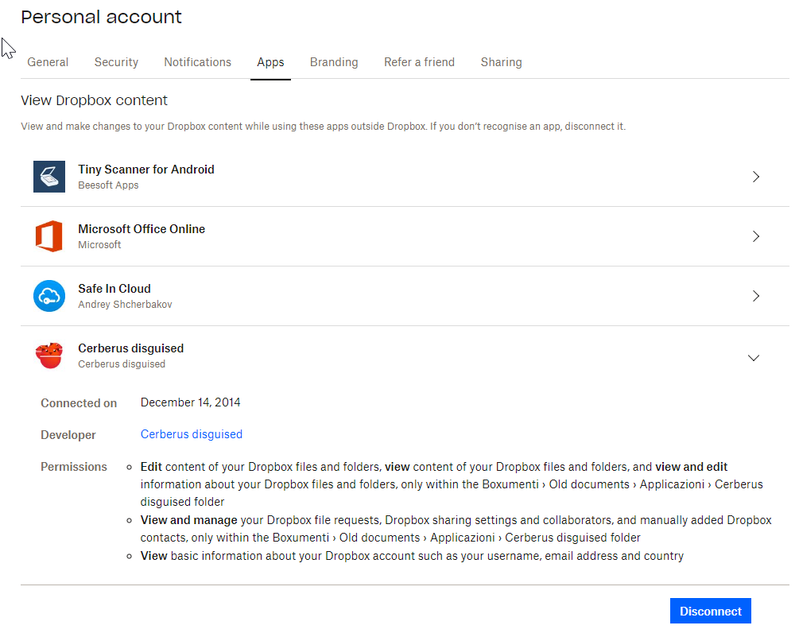799x630 pixels.
Task: Click the Tiny Scanner for Android title
Action: (146, 169)
